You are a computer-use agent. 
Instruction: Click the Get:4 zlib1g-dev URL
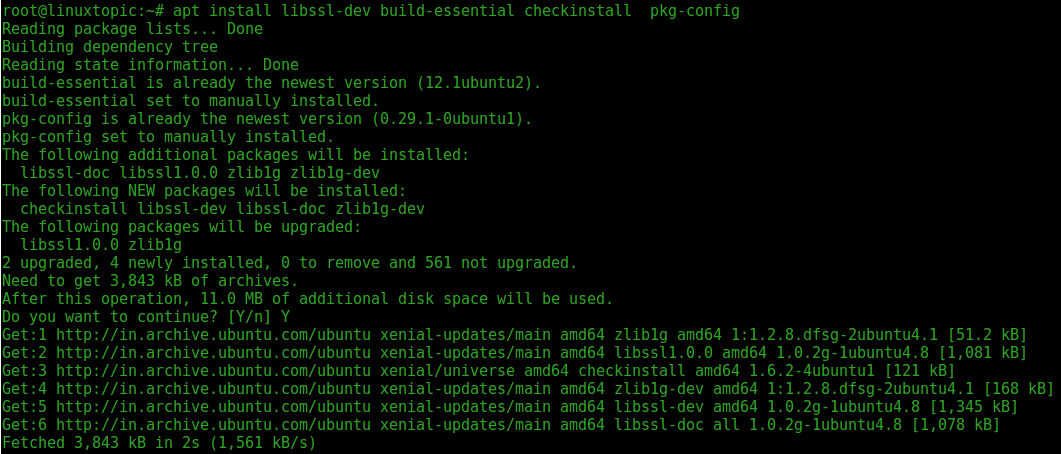click(213, 389)
